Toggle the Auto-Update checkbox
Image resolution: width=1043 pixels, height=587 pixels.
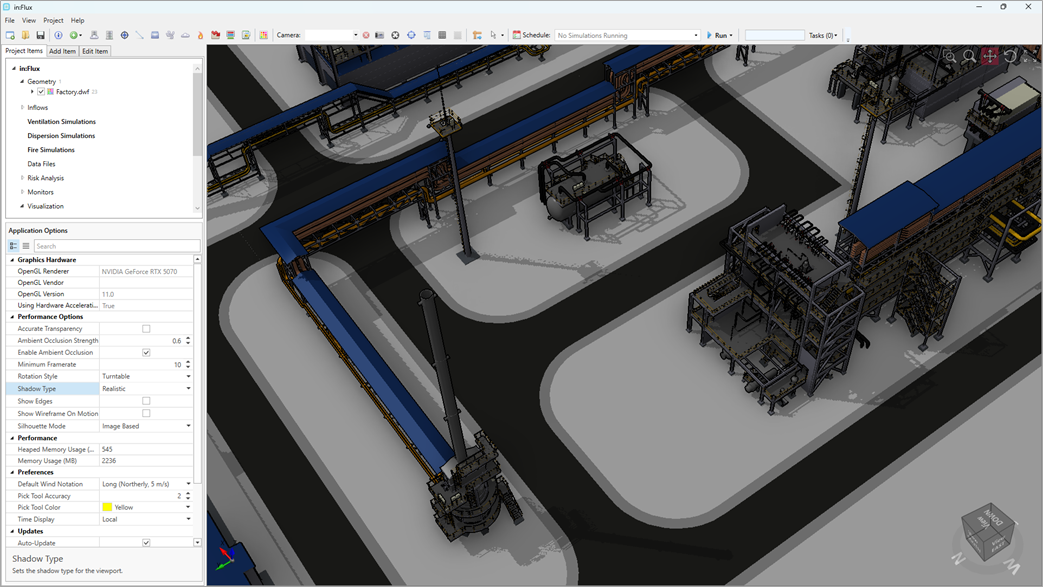[146, 543]
